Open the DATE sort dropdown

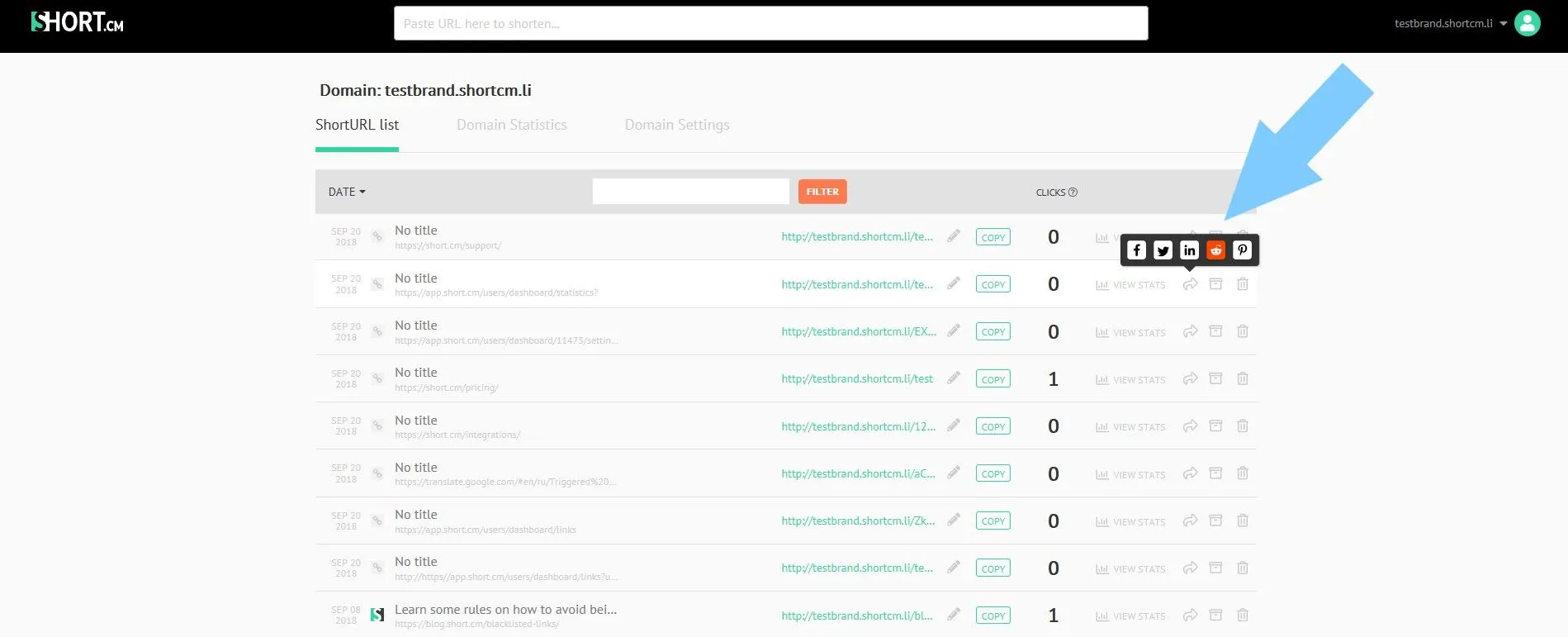coord(347,192)
